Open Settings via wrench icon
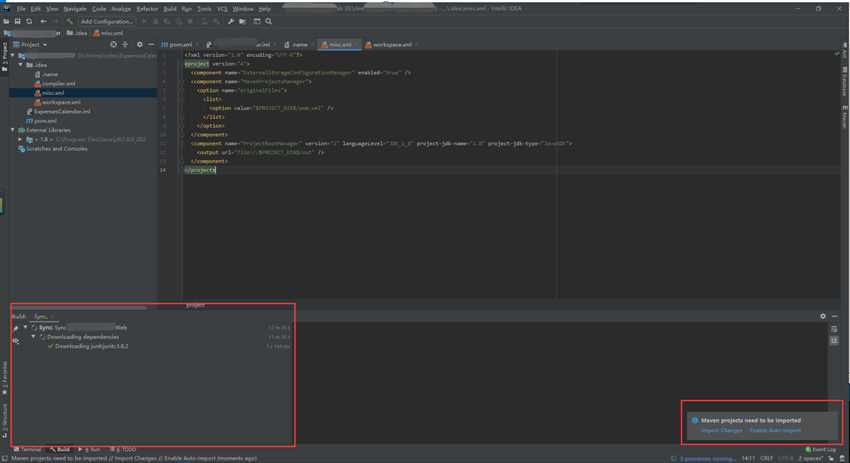 tap(231, 22)
